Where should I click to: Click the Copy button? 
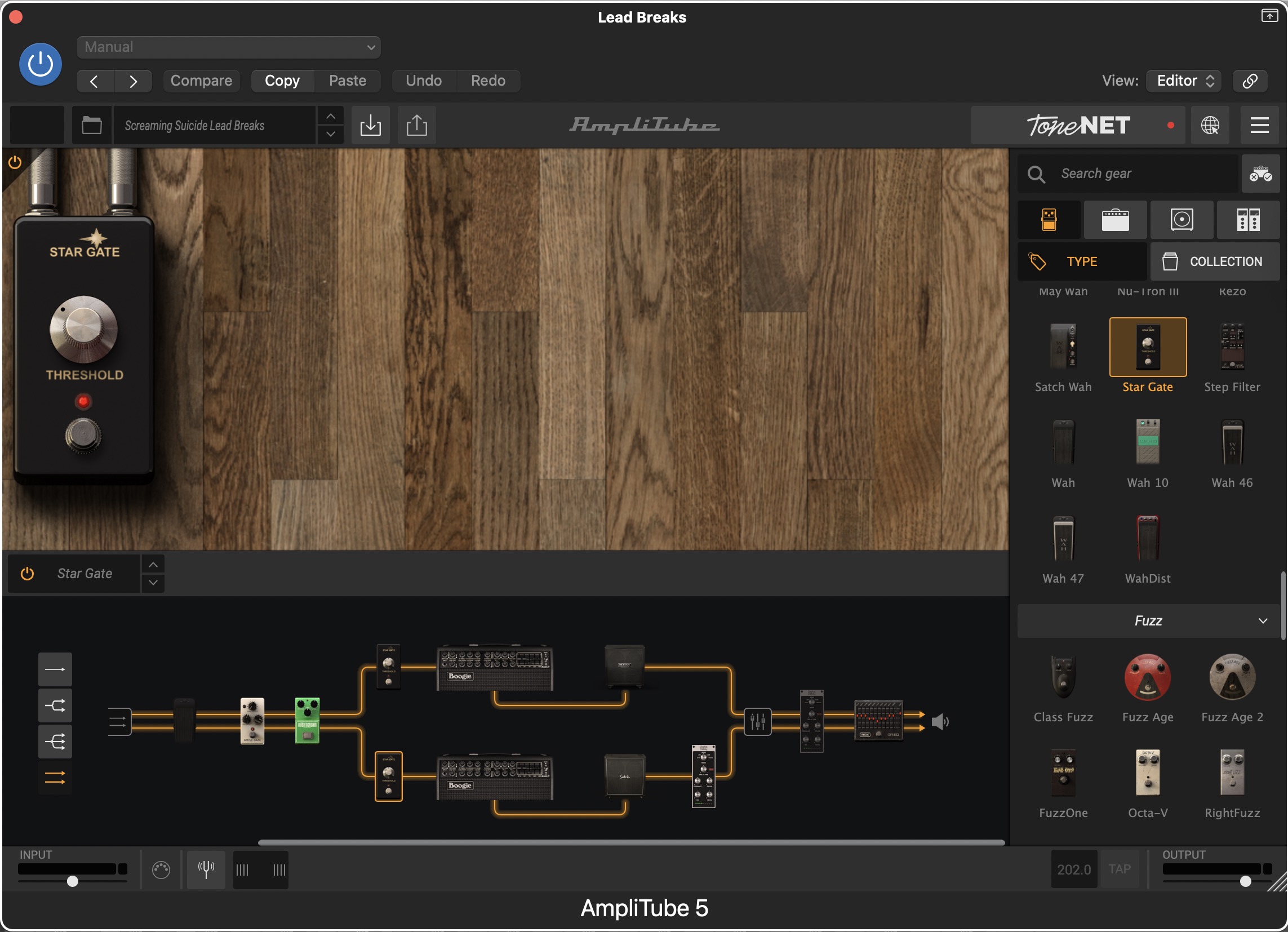282,81
